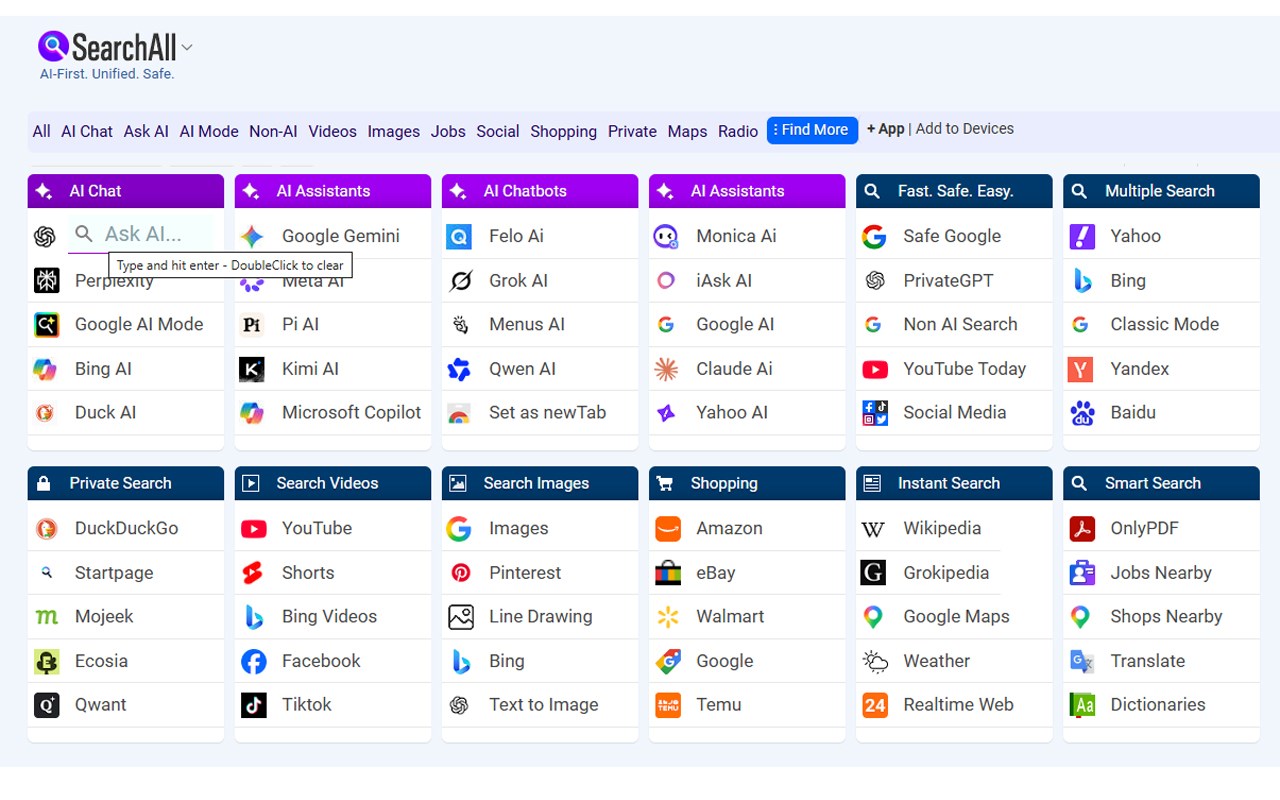Expand the SearchAll logo dropdown arrow
The height and width of the screenshot is (800, 1280).
tap(187, 47)
